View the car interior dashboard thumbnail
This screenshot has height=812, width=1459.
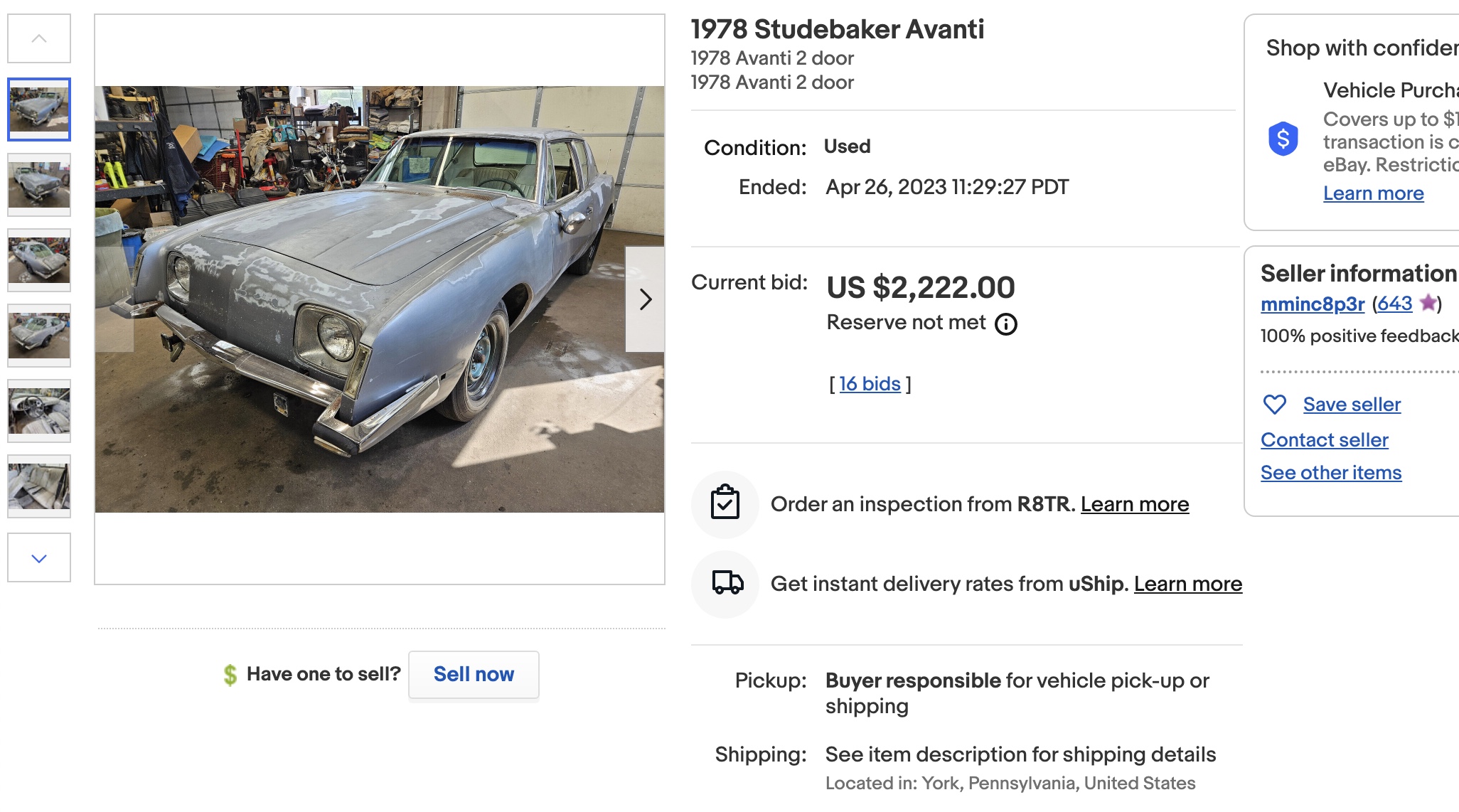39,411
